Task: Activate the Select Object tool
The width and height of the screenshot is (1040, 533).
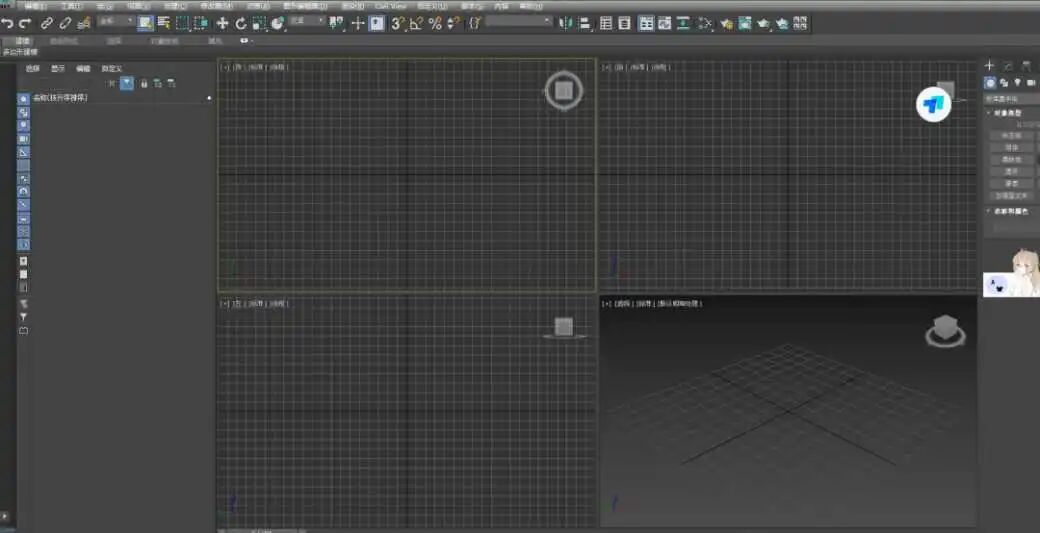Action: point(145,24)
